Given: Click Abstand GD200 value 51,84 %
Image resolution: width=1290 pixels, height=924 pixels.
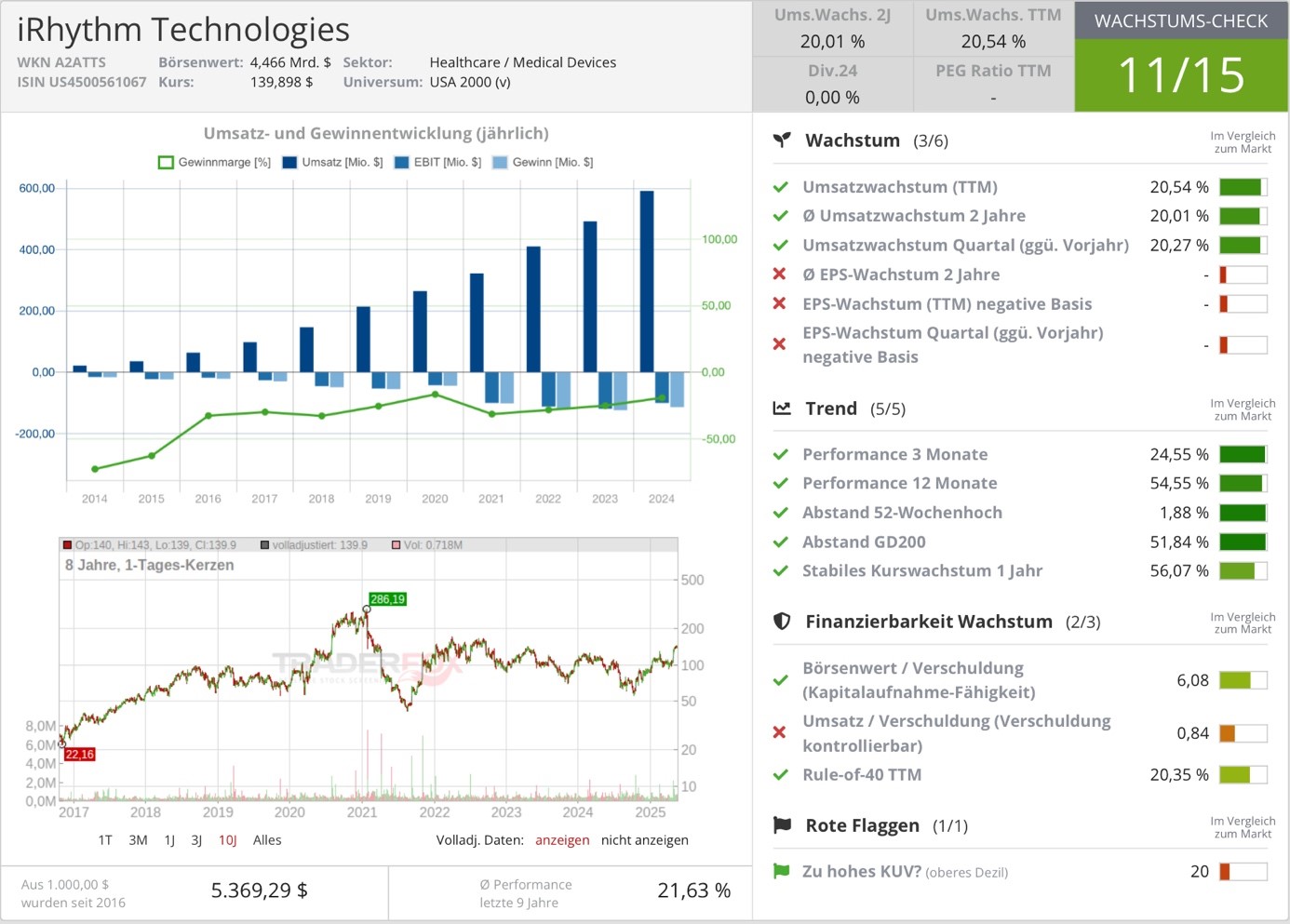Looking at the screenshot, I should [1179, 542].
